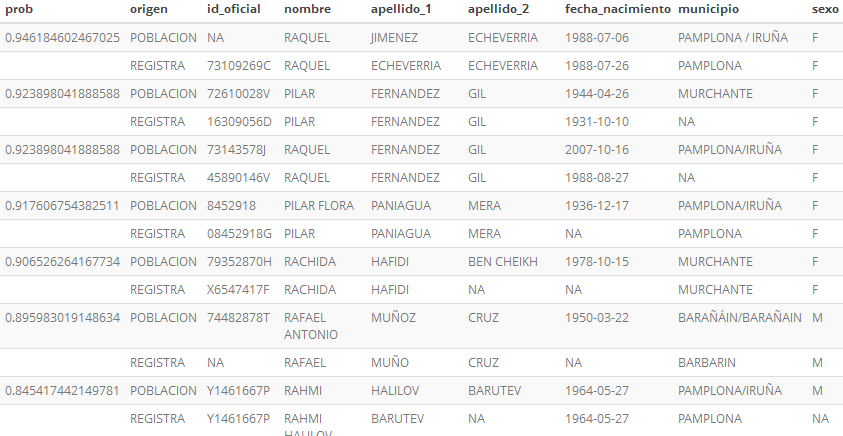This screenshot has height=436, width=843.
Task: Click the nombre column header
Action: coord(307,9)
